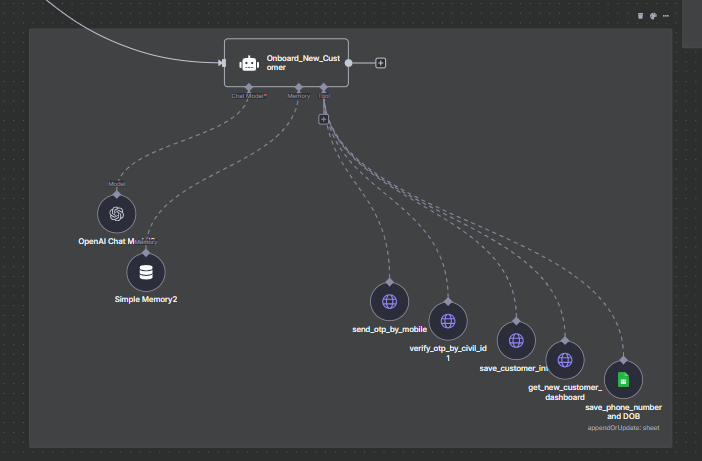The width and height of the screenshot is (702, 461).
Task: Click the 'get_new_customer_dashboard' label
Action: [565, 392]
